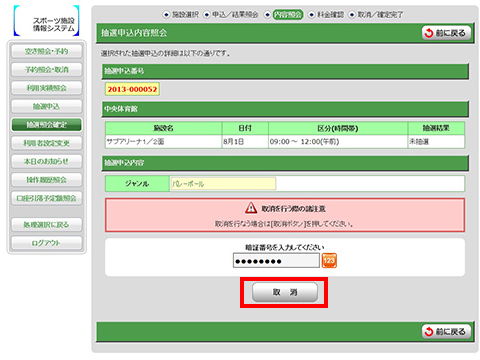This screenshot has height=360, width=480.
Task: Click the 中央体育館 section header
Action: click(x=285, y=109)
